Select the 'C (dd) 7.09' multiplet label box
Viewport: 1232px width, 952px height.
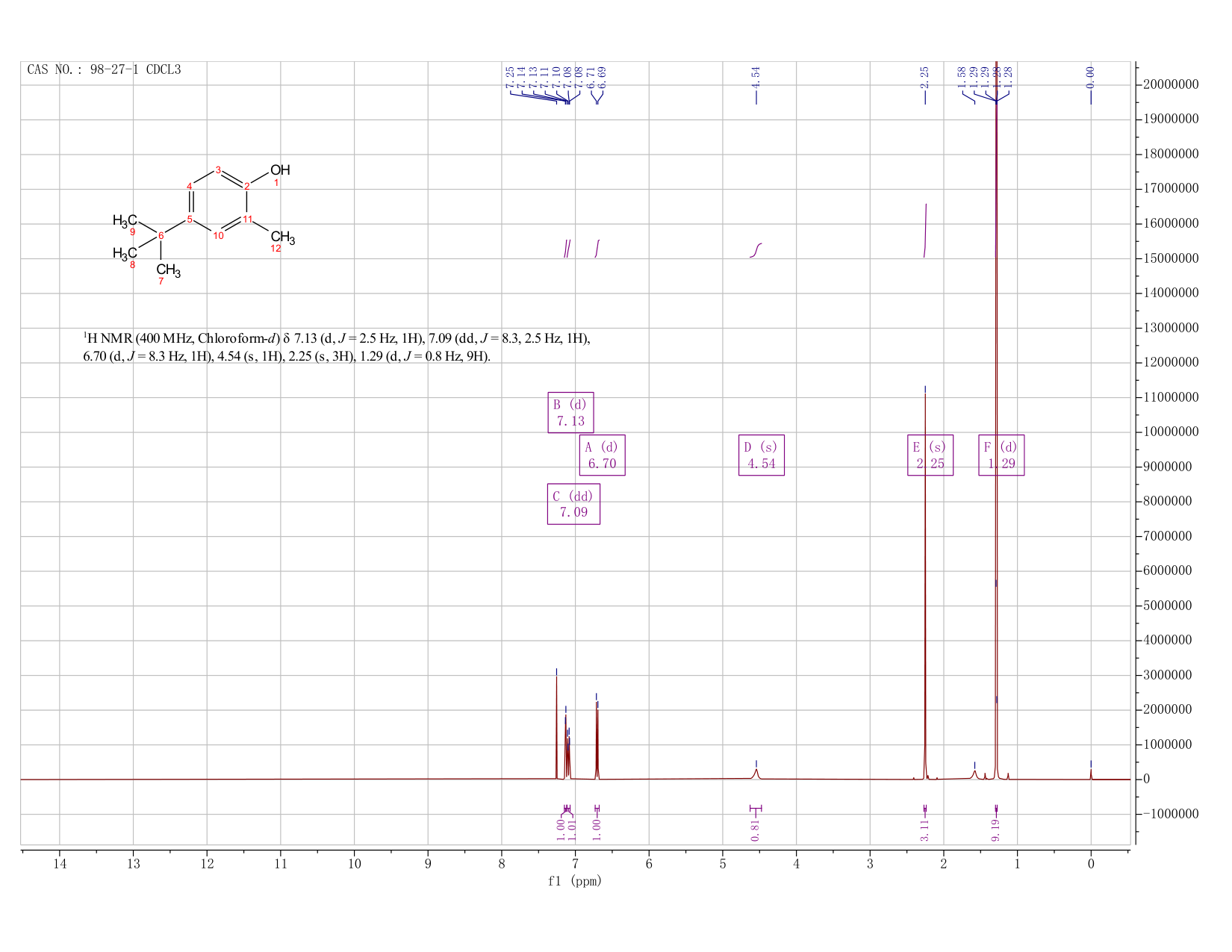pos(573,504)
